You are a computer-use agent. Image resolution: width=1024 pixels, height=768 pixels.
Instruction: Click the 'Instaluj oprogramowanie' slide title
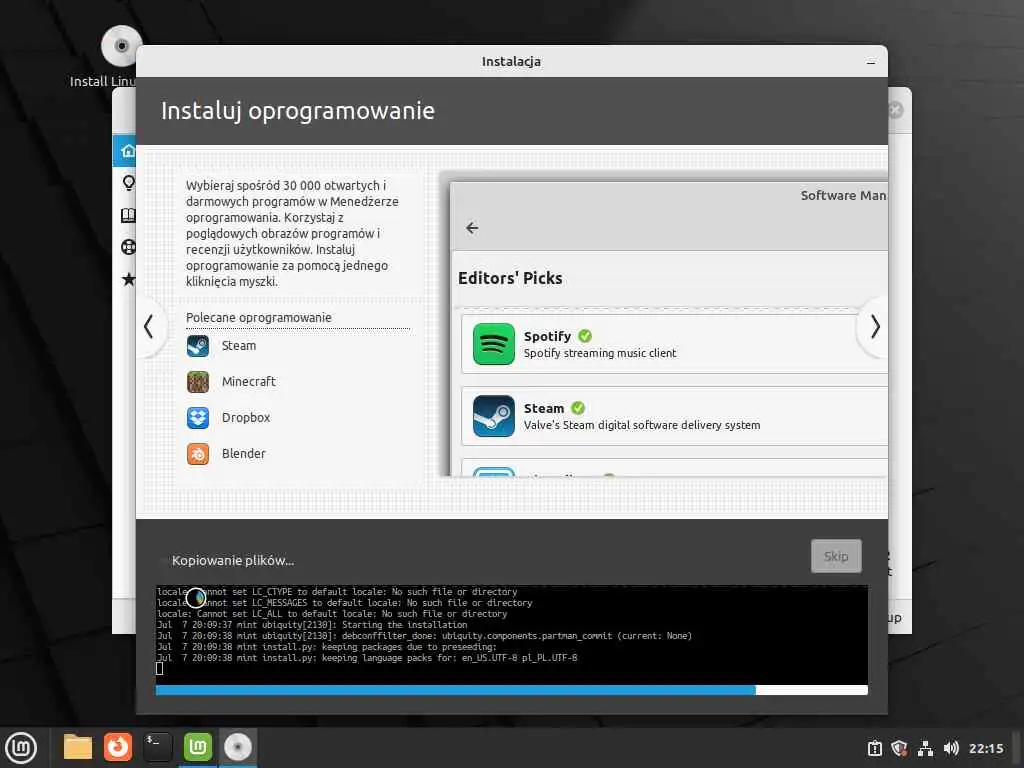(x=298, y=111)
